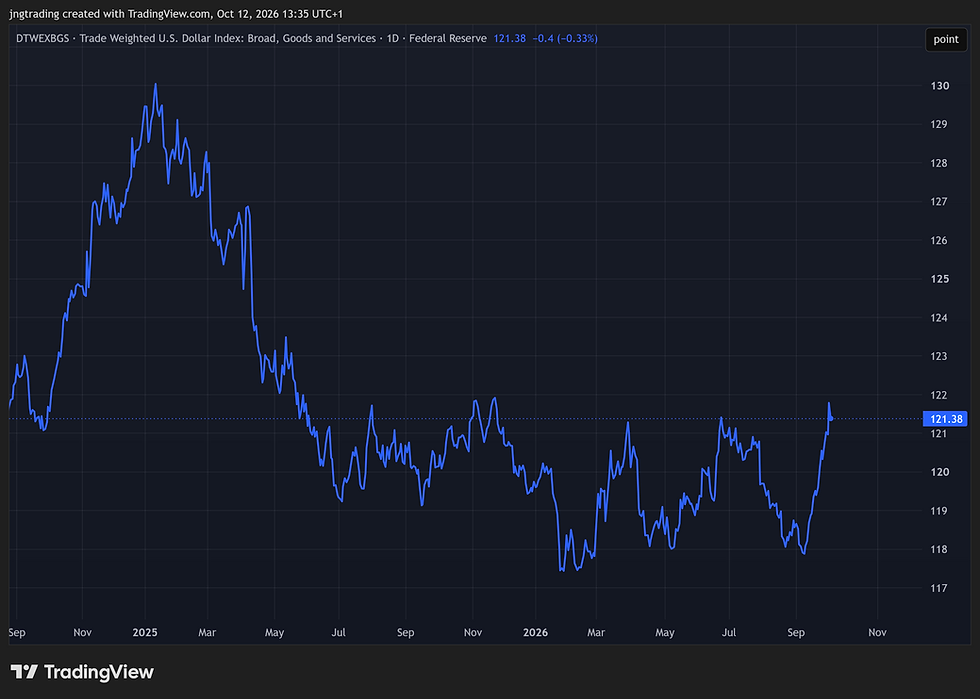Click the 123 price axis label
The image size is (980, 699).
pyautogui.click(x=939, y=356)
